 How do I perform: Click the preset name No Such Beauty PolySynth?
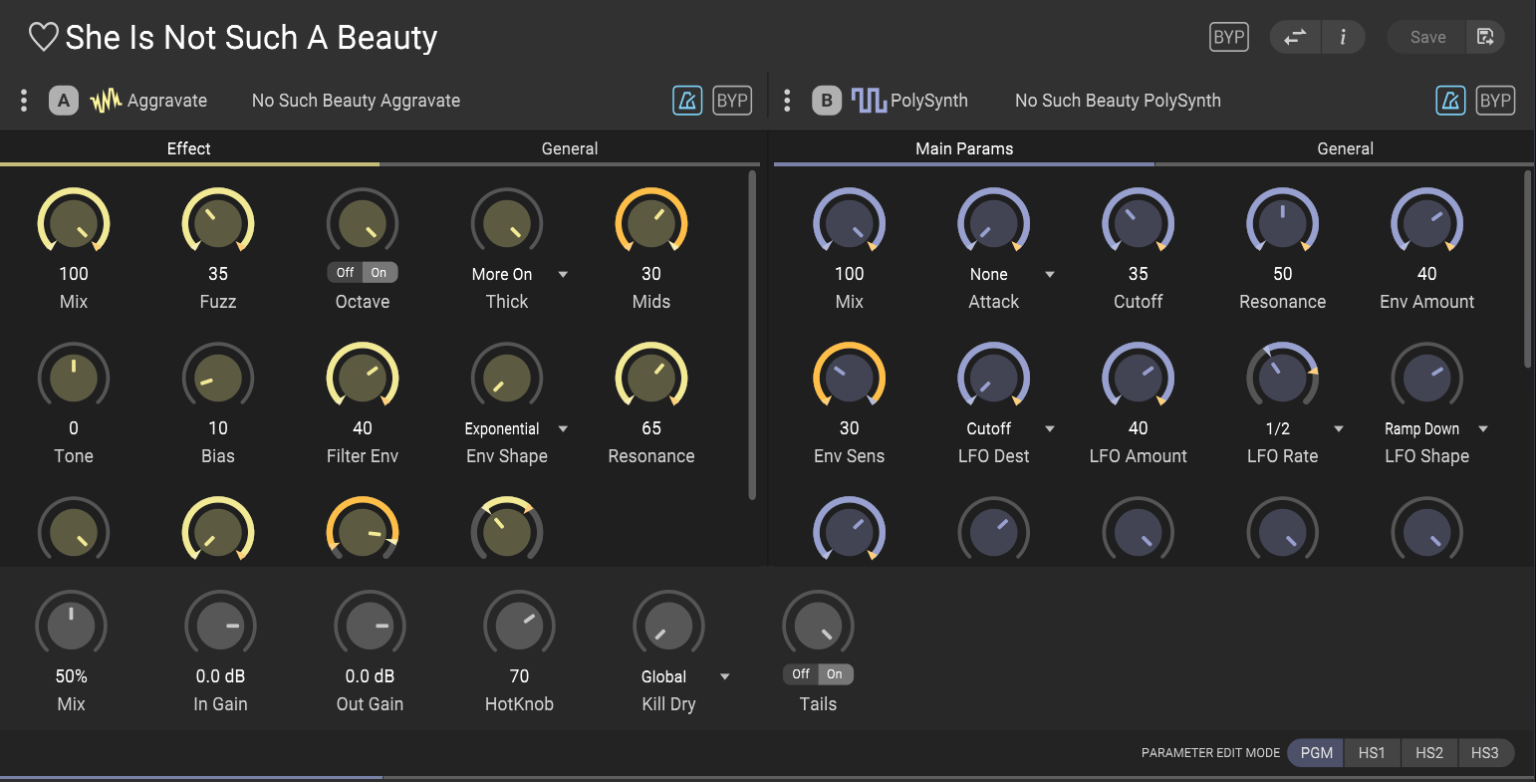(x=1117, y=100)
